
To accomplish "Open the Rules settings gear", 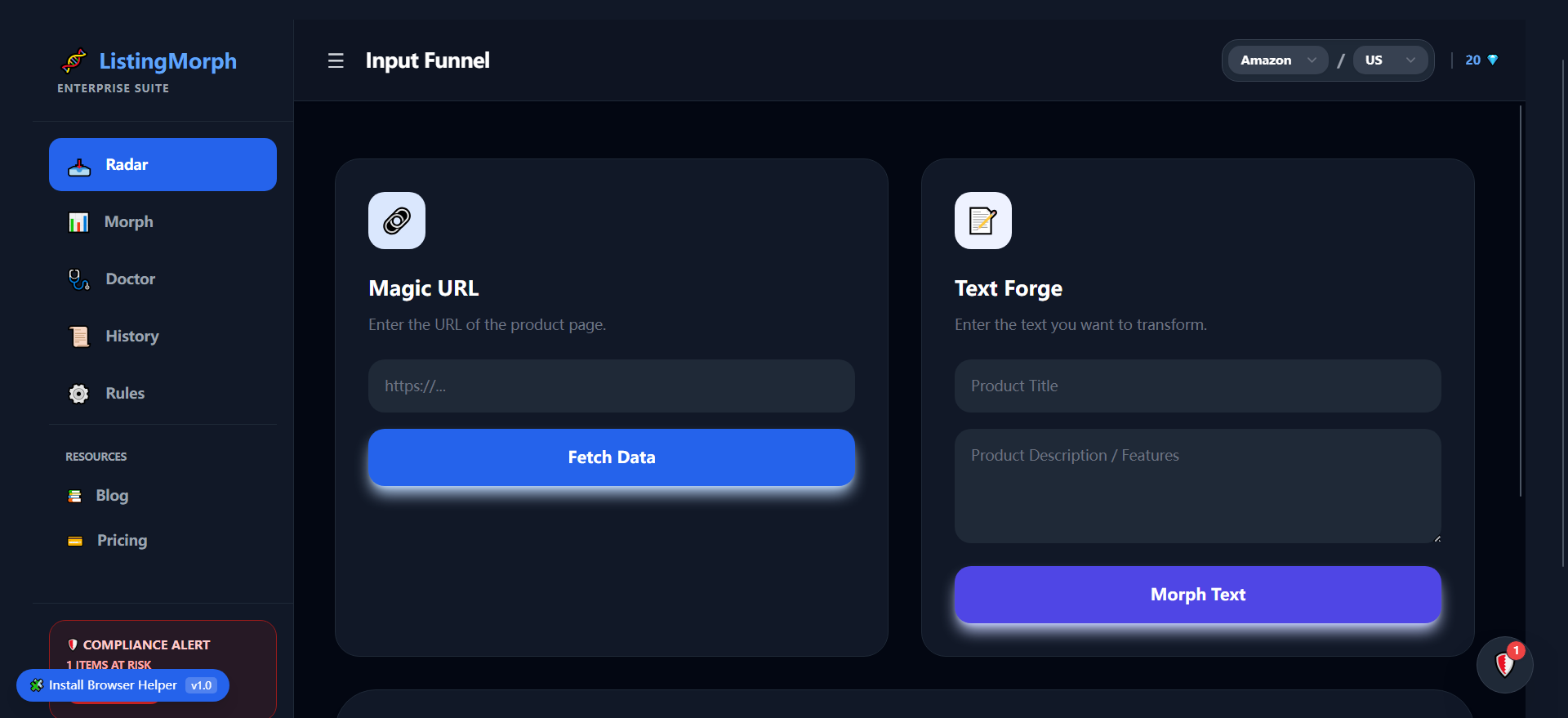I will tap(78, 393).
